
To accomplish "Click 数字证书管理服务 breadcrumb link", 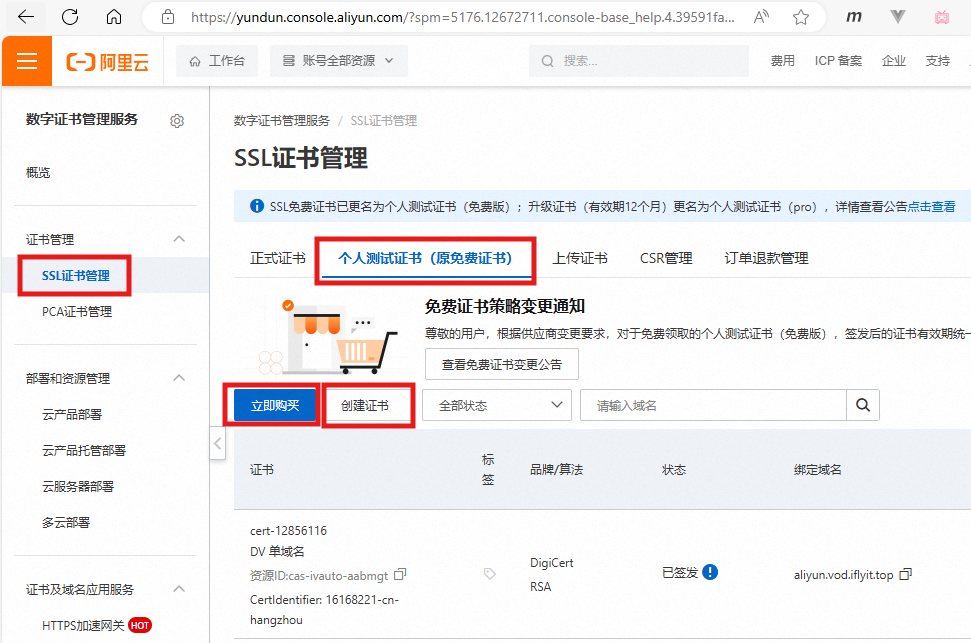I will click(x=282, y=121).
